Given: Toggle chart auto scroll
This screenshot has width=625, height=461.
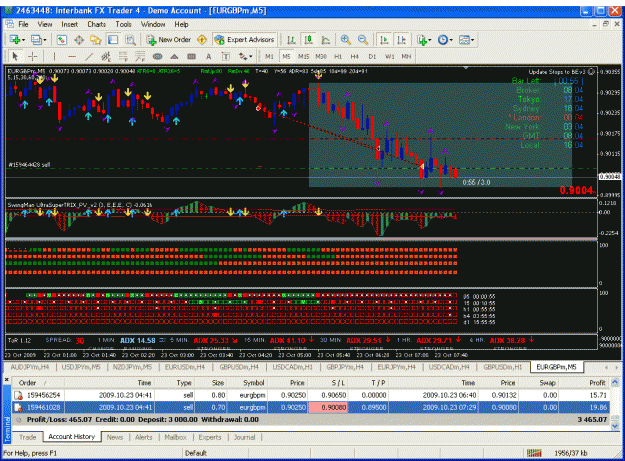Looking at the screenshot, I should (384, 40).
